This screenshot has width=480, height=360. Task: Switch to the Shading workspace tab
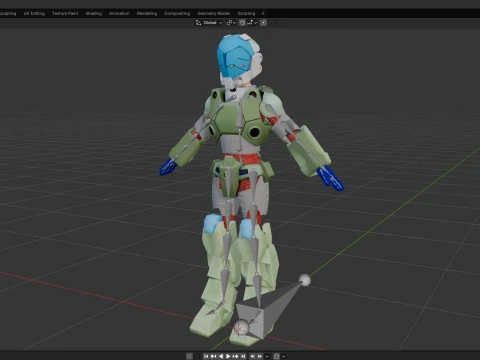tap(94, 13)
